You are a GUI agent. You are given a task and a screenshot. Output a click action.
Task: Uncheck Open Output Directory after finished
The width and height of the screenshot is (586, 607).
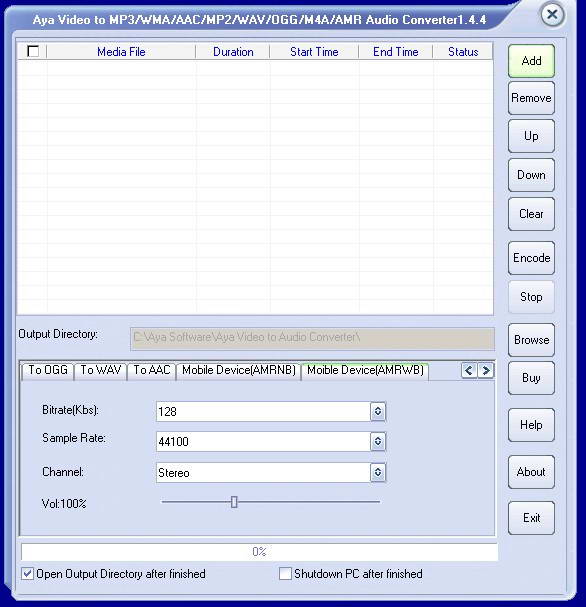coord(27,574)
